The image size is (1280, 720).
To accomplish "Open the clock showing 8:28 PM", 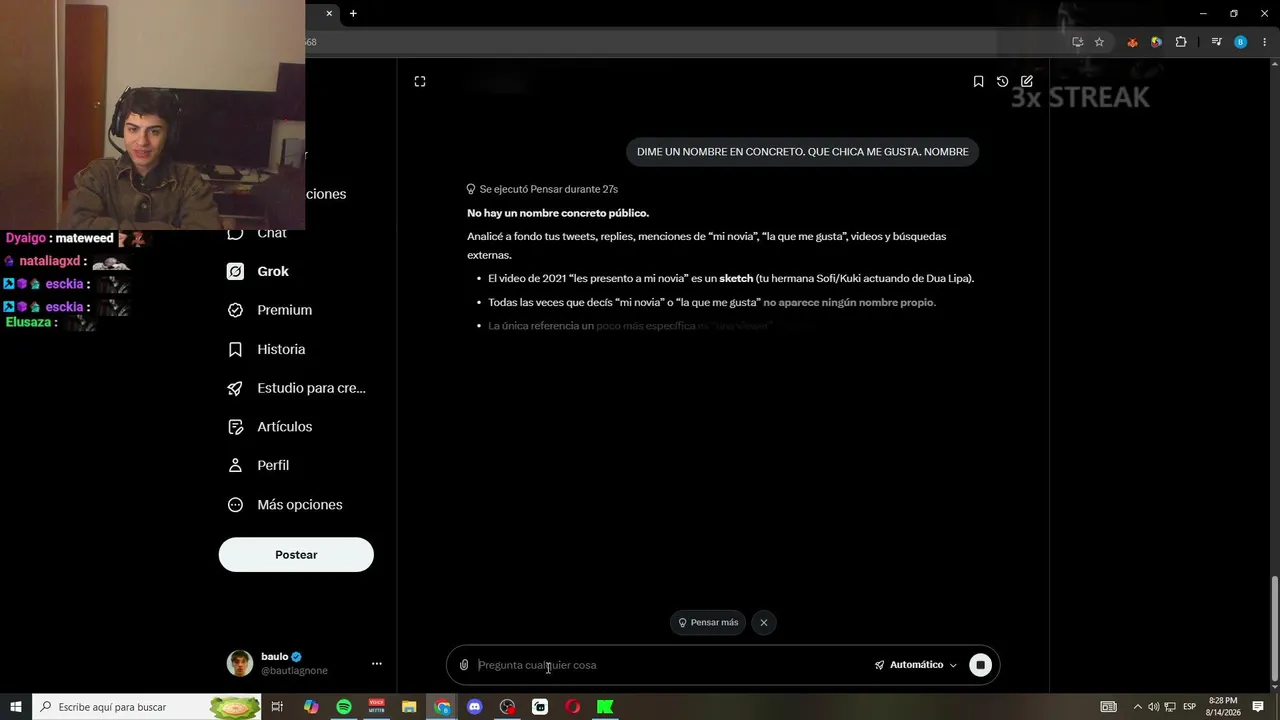I will (x=1223, y=707).
